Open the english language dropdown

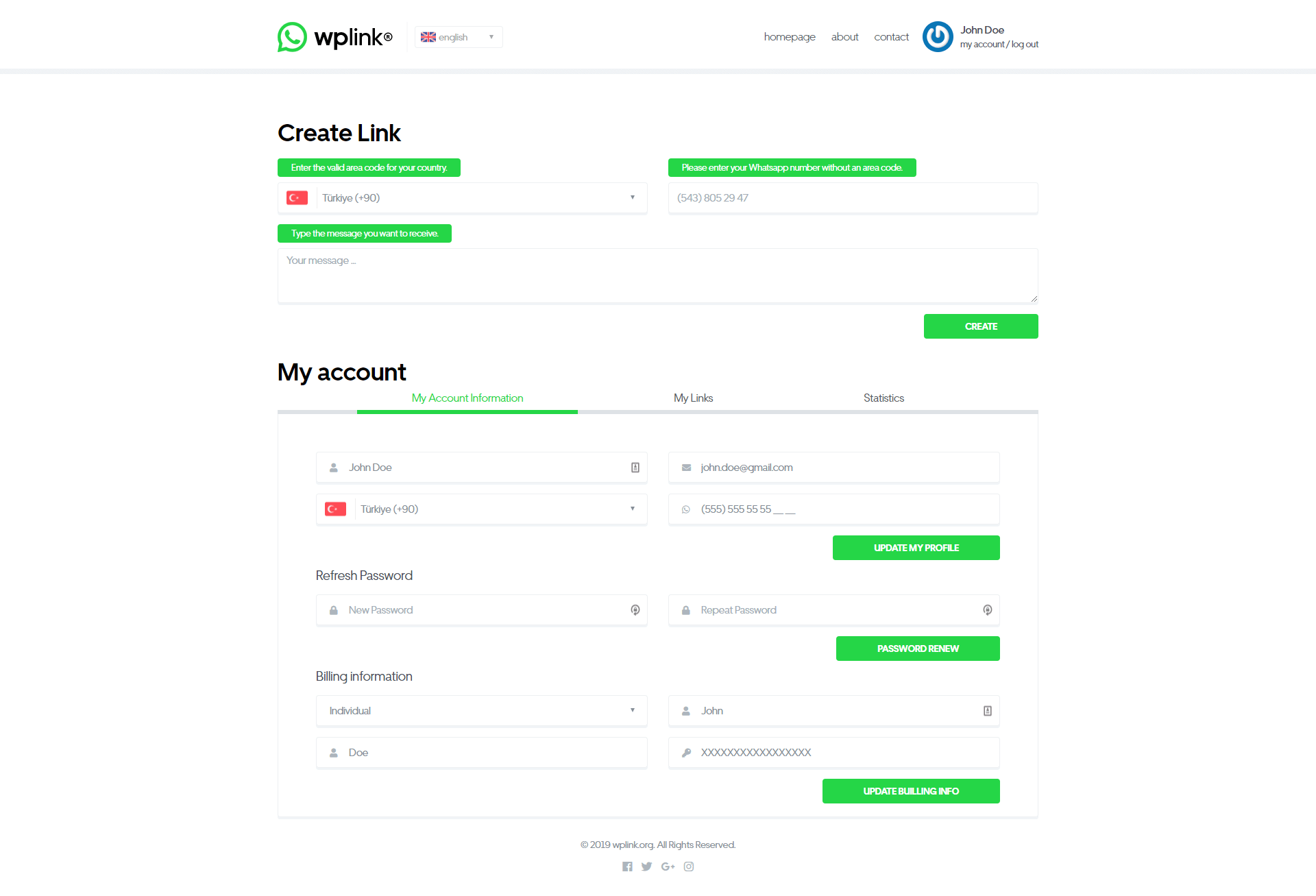[x=459, y=37]
